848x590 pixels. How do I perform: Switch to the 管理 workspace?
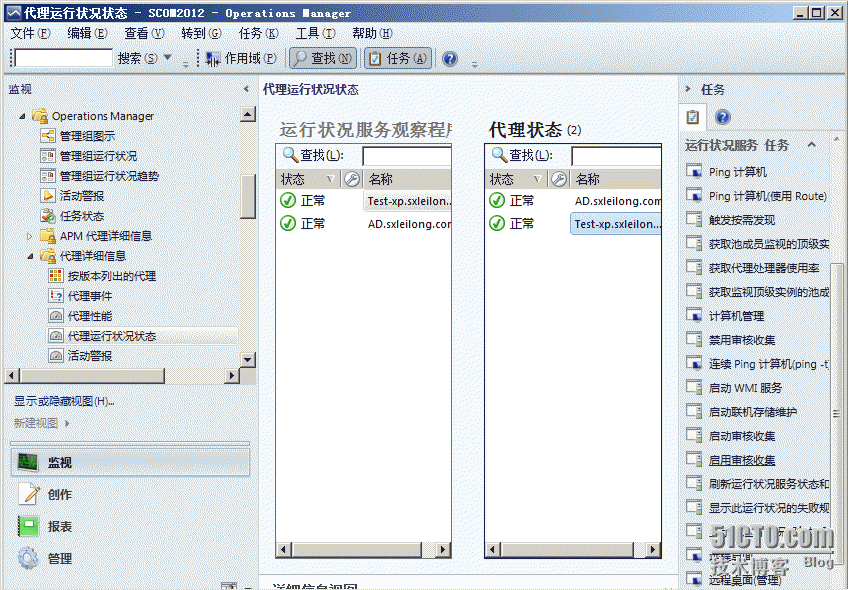tap(130, 558)
